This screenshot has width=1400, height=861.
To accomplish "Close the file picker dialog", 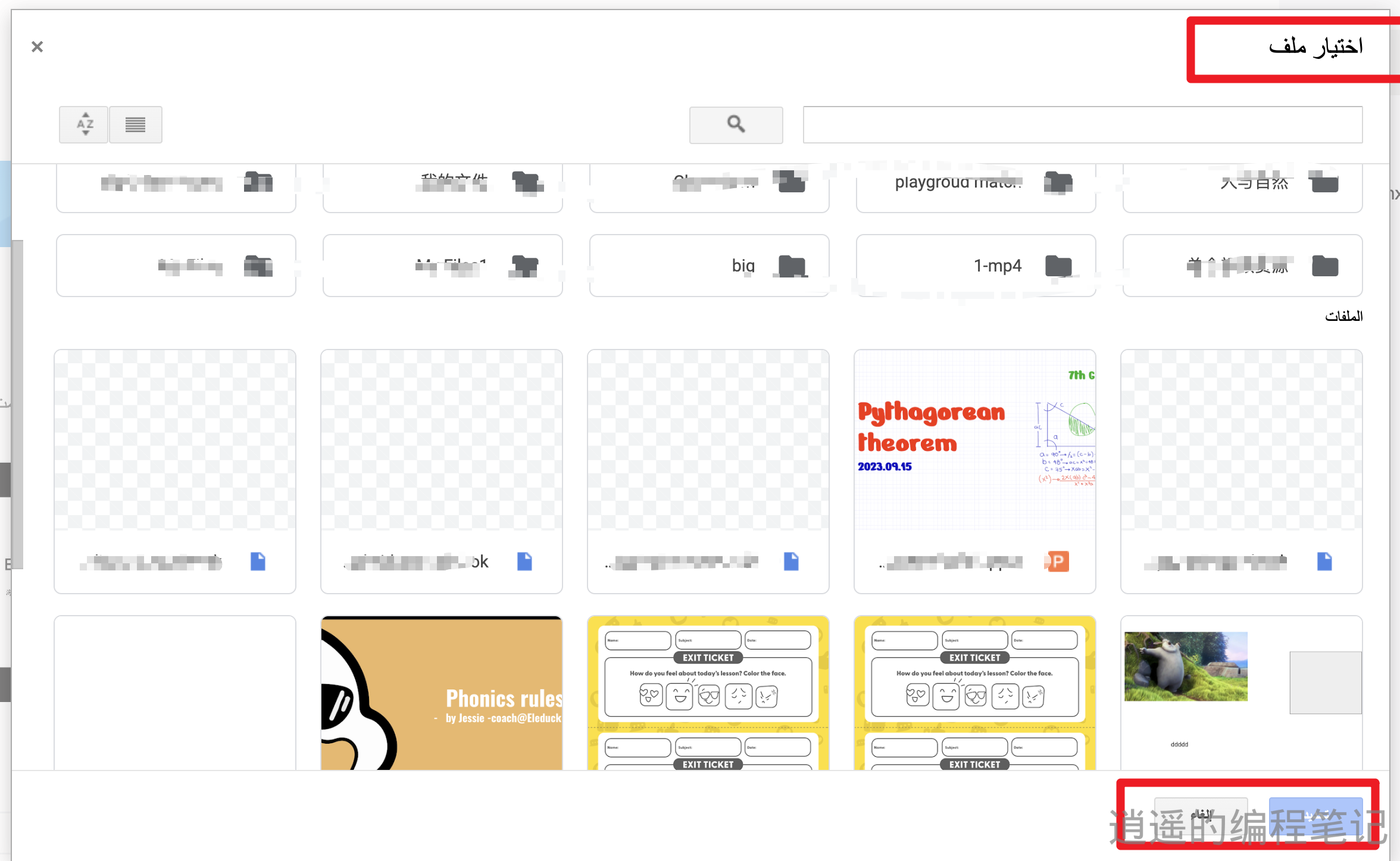I will tap(37, 46).
